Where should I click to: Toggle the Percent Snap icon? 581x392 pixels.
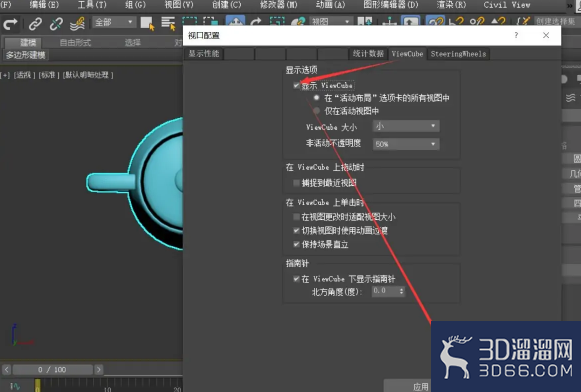coord(477,21)
